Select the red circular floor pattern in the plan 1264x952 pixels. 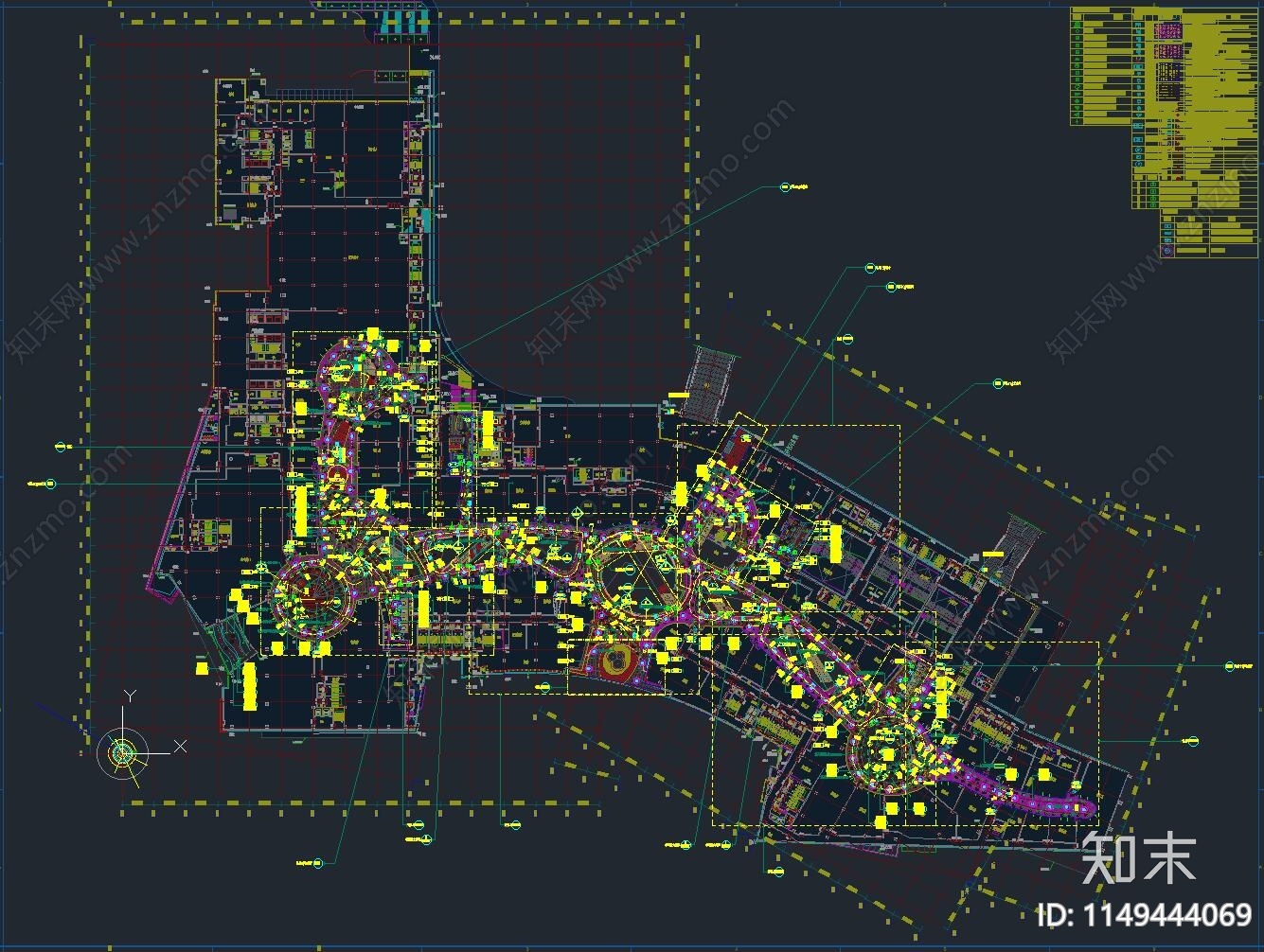point(616,661)
